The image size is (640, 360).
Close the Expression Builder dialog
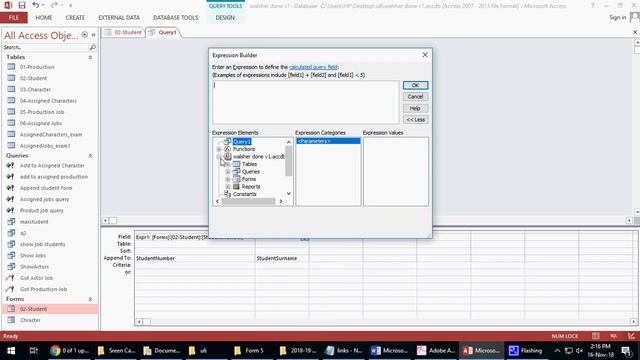pos(425,55)
